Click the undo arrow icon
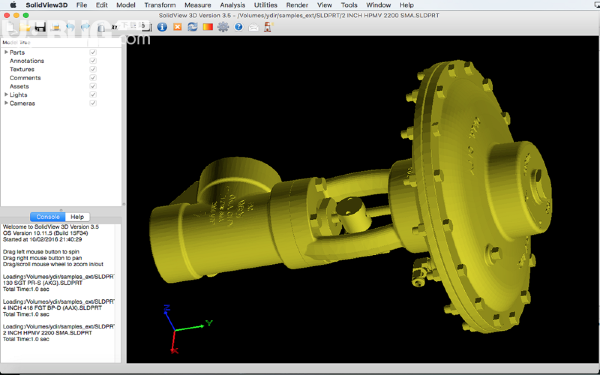Image resolution: width=600 pixels, height=375 pixels. 70,27
